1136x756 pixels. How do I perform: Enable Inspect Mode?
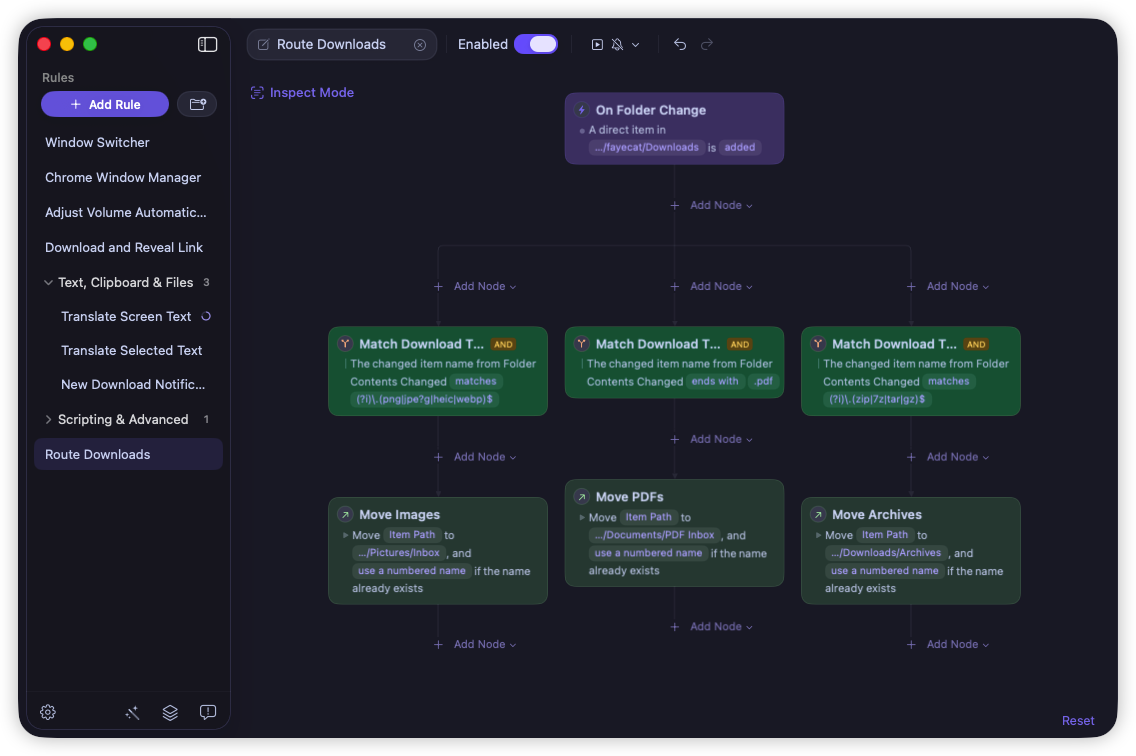(302, 93)
